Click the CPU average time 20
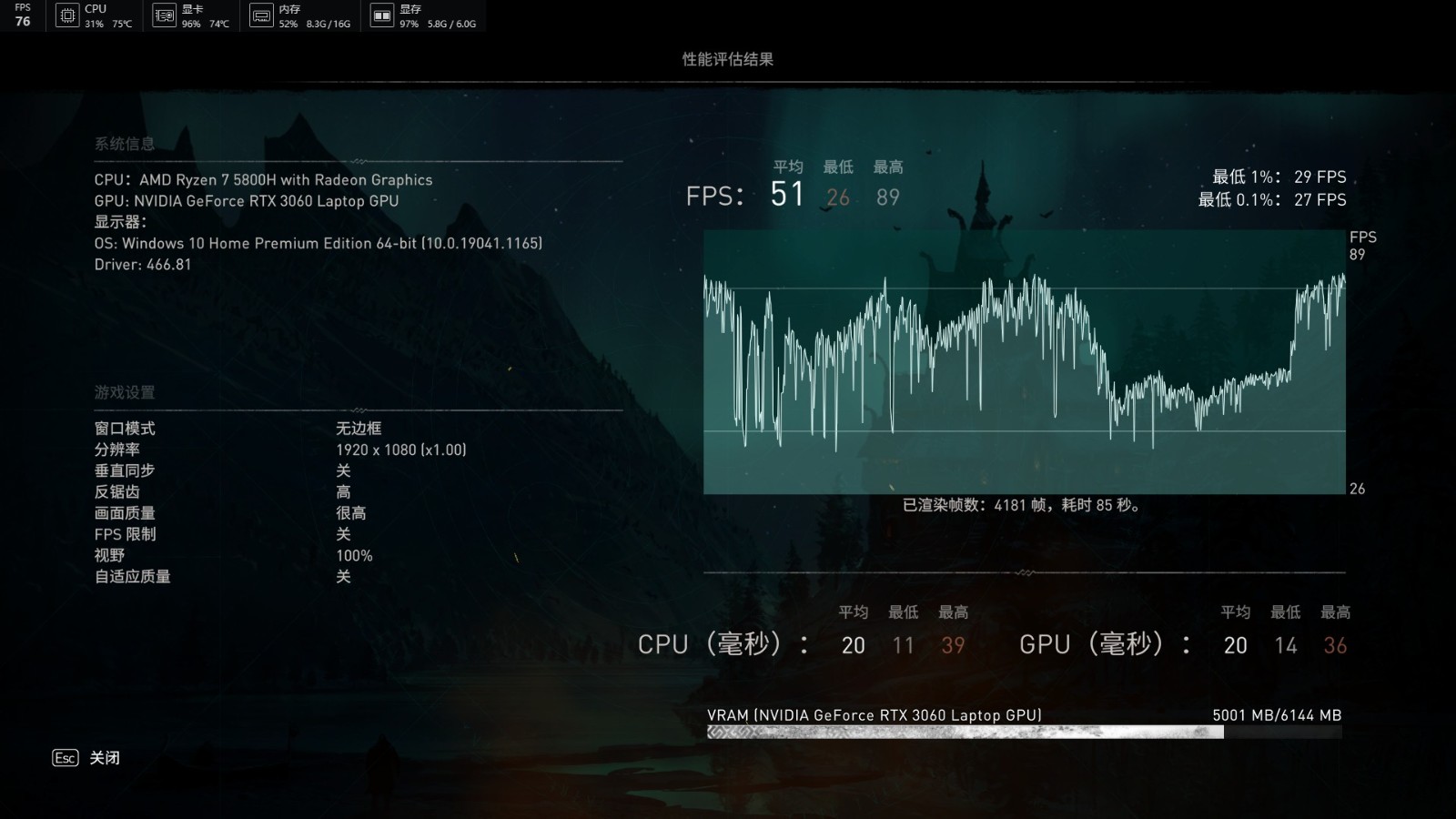 [x=853, y=645]
